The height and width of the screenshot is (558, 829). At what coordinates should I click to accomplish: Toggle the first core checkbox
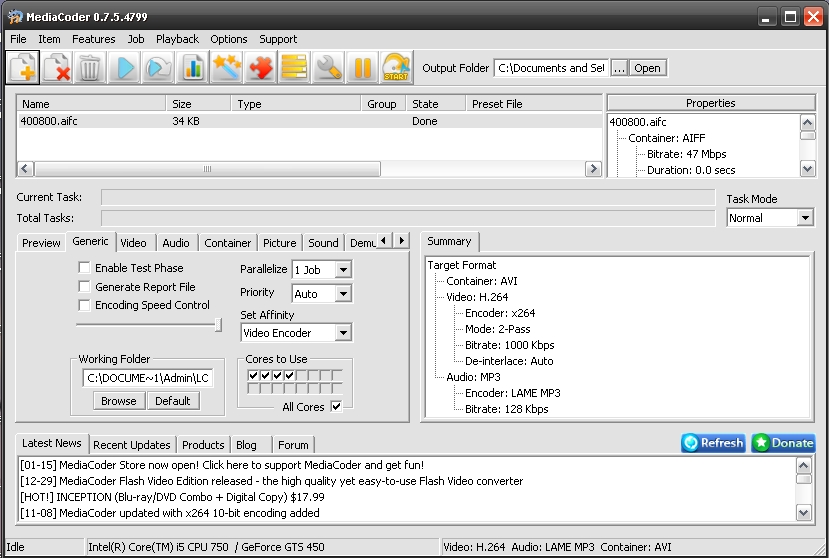click(253, 376)
